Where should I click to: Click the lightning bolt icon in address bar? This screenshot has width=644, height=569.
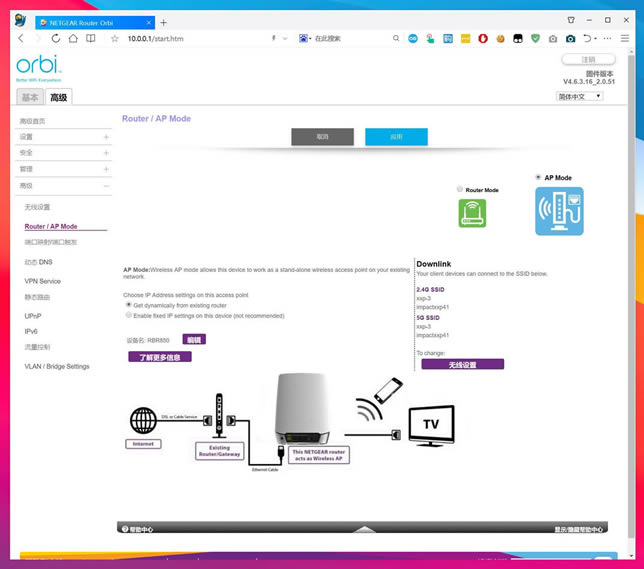pyautogui.click(x=274, y=38)
